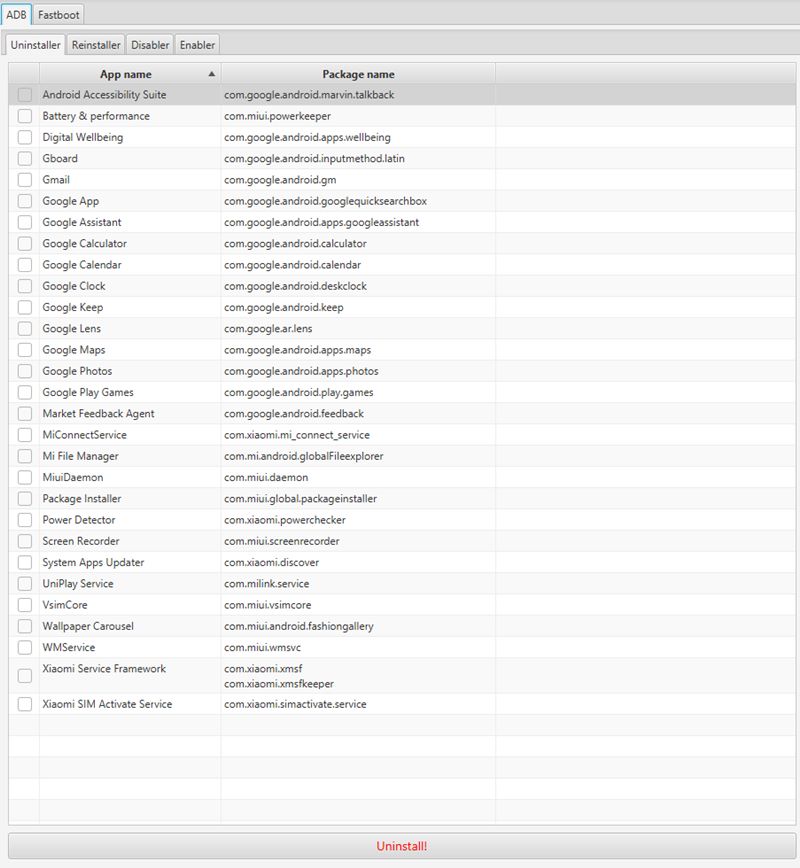
Task: Go to the Enabler tab
Action: [197, 45]
